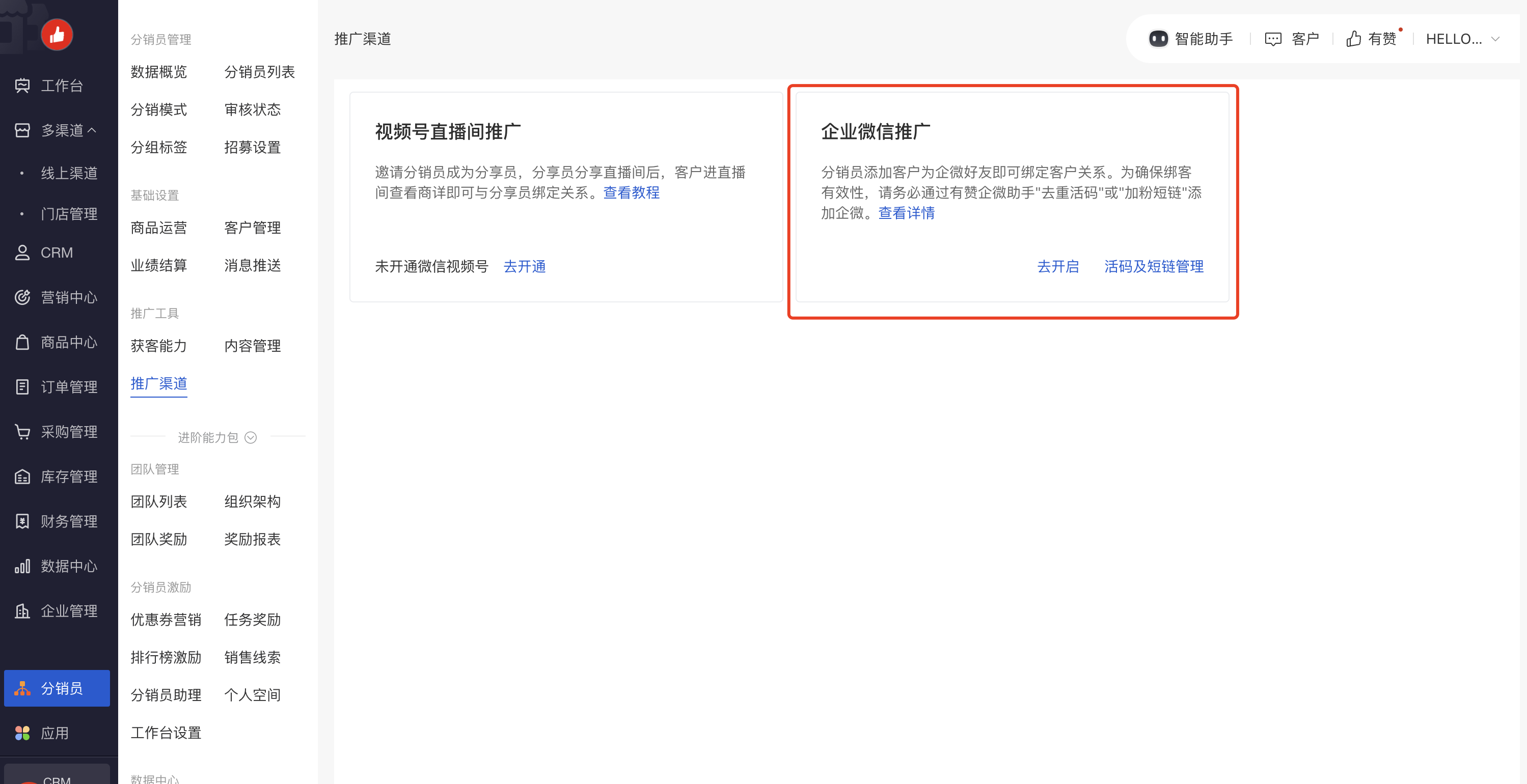
Task: Open the 工作台 workbench icon
Action: point(22,86)
